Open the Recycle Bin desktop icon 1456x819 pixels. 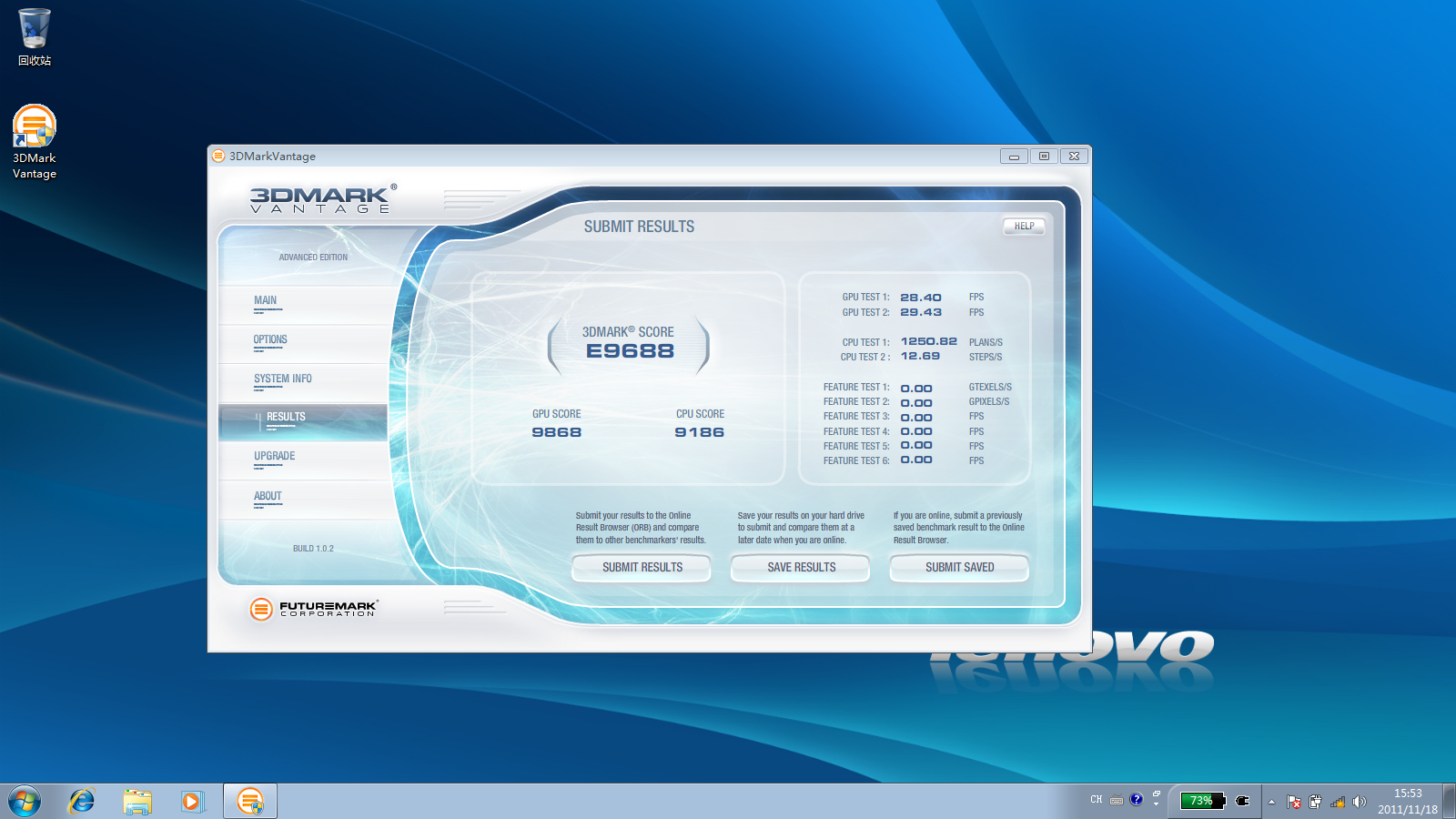coord(35,37)
